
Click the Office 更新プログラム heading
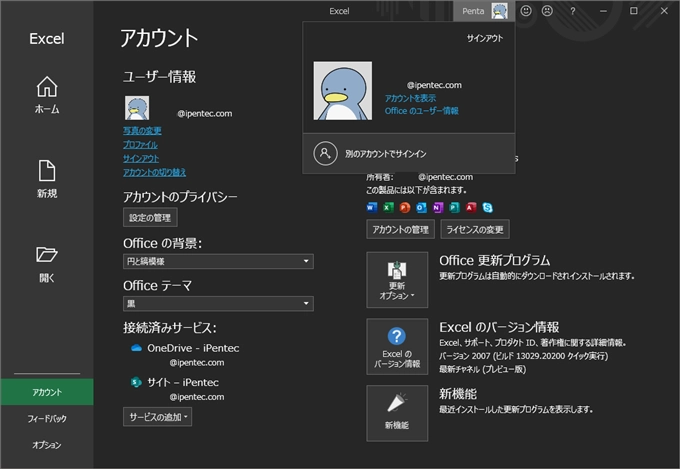494,260
